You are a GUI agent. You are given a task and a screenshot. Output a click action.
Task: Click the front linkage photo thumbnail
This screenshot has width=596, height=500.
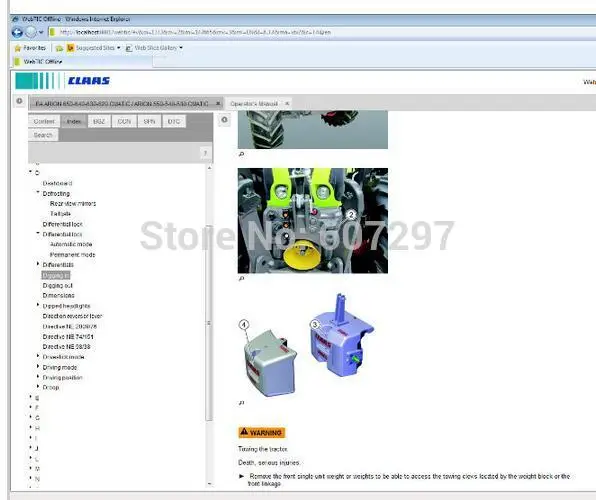pos(313,221)
